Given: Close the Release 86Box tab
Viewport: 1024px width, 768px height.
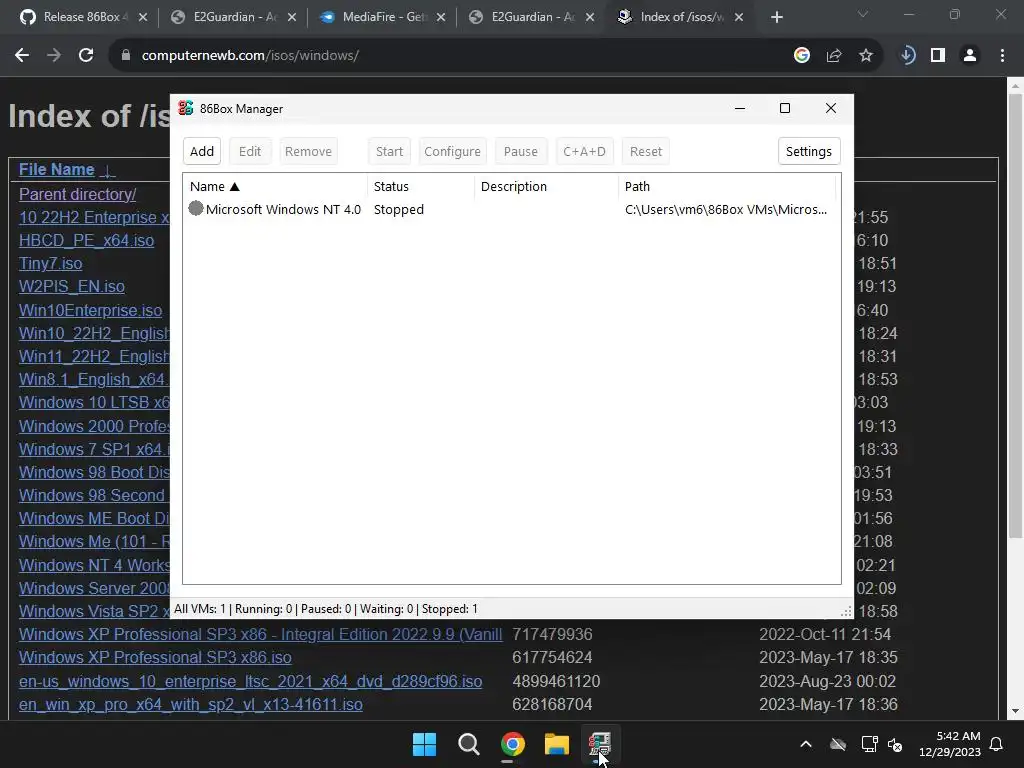Looking at the screenshot, I should [x=143, y=18].
